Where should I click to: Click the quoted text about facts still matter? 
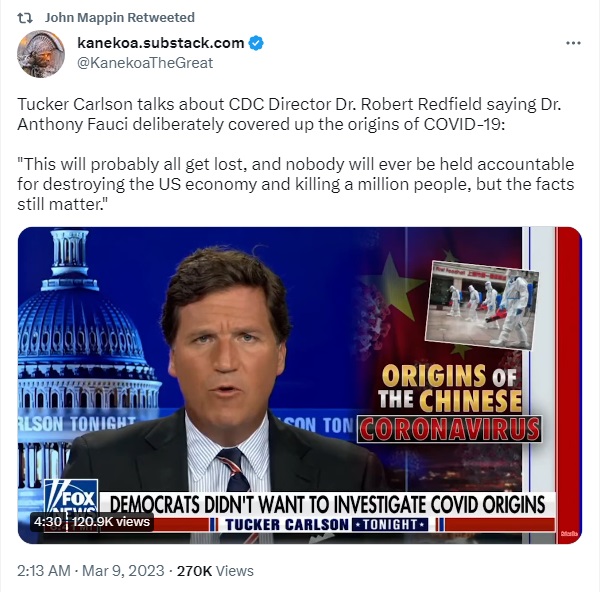pyautogui.click(x=296, y=184)
